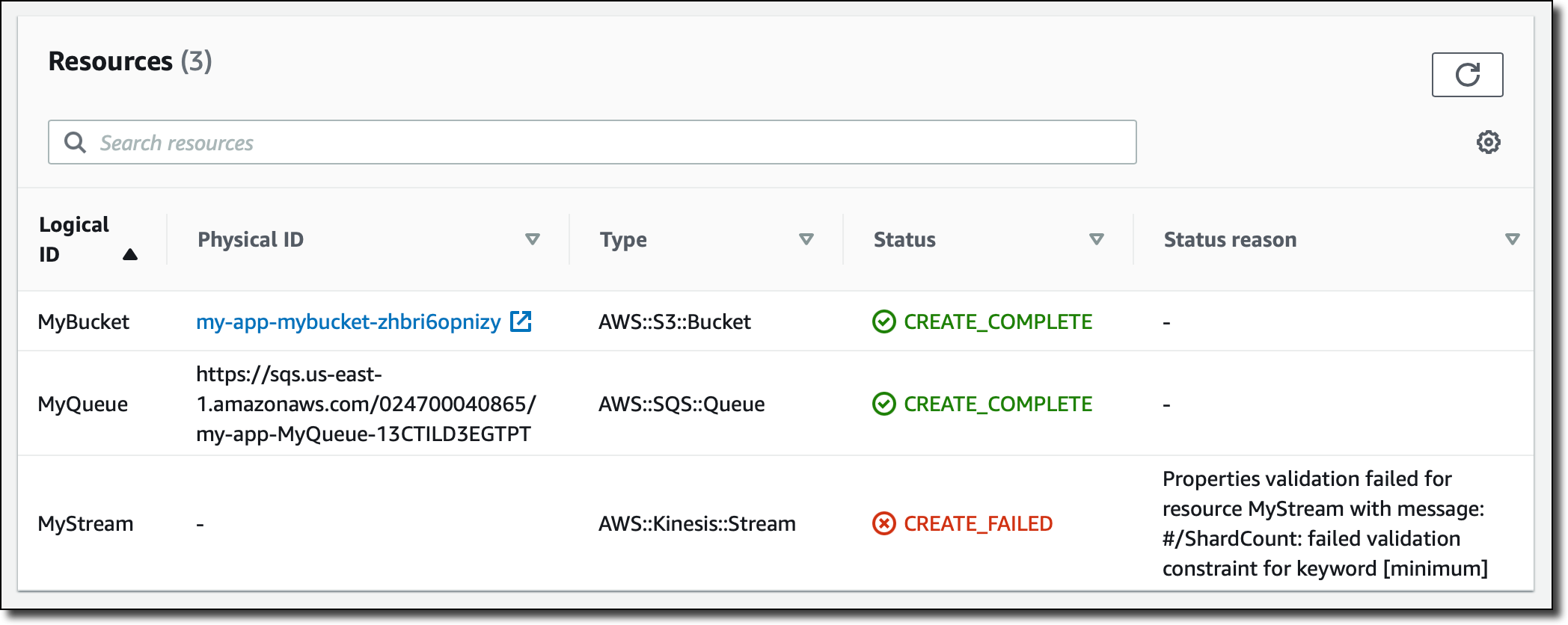Click MyBucket CREATE_COMPLETE checkmark icon
1568x625 pixels.
(883, 321)
